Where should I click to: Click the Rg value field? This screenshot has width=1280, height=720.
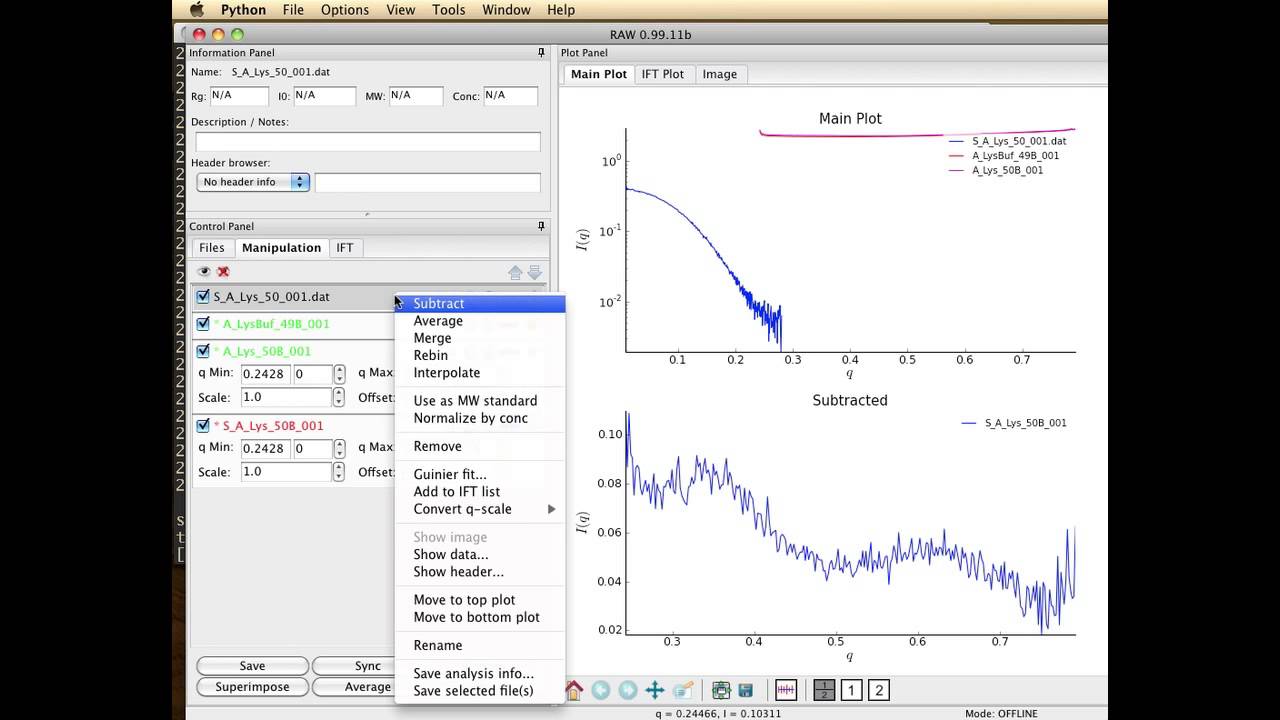[x=239, y=96]
